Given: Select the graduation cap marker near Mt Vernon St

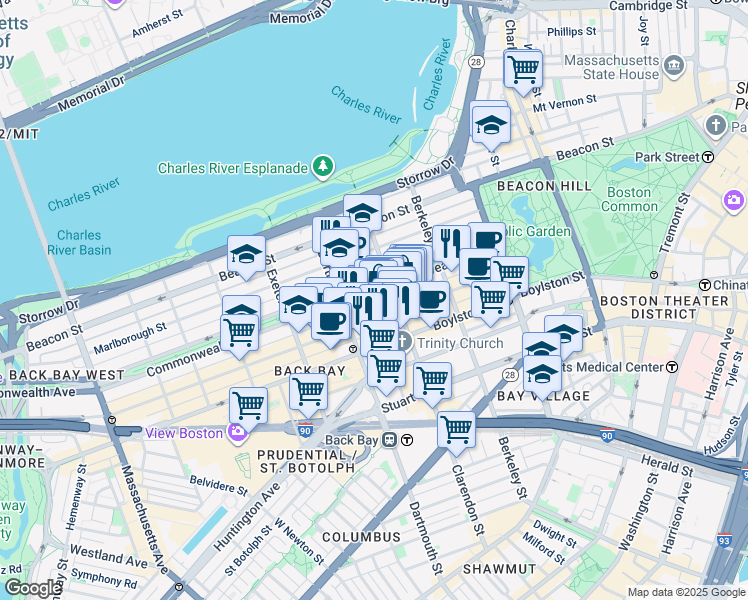Looking at the screenshot, I should coord(491,125).
